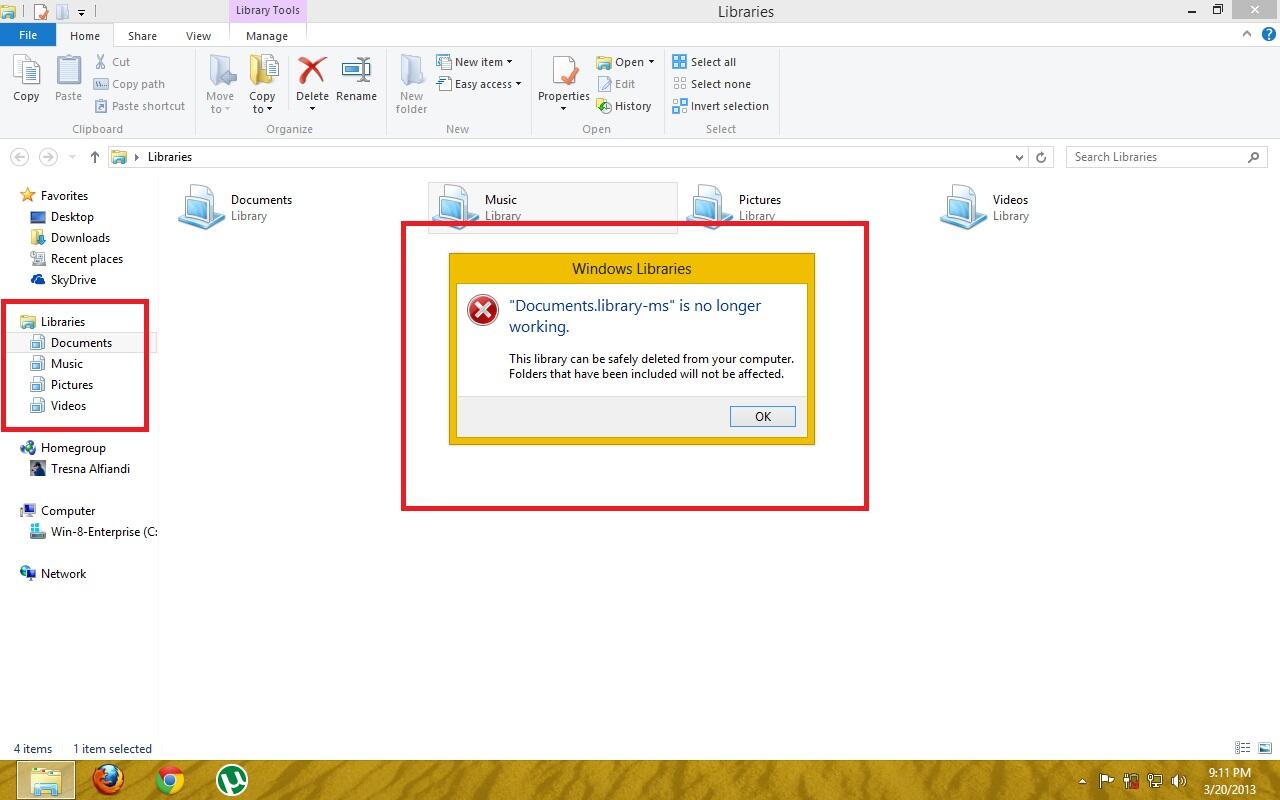1280x800 pixels.
Task: Collapse the ribbon with the chevron arrow
Action: click(1246, 34)
